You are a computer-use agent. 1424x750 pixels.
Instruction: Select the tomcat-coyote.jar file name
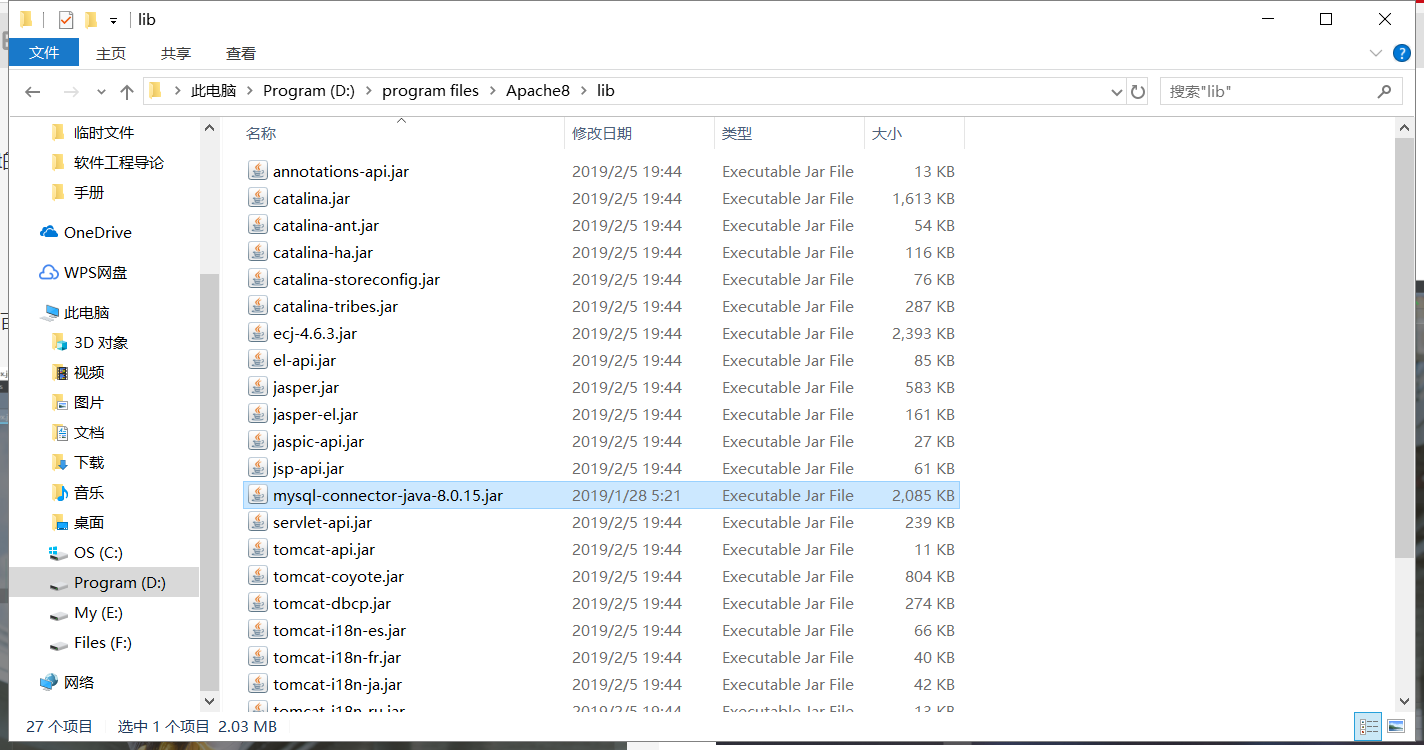point(338,576)
